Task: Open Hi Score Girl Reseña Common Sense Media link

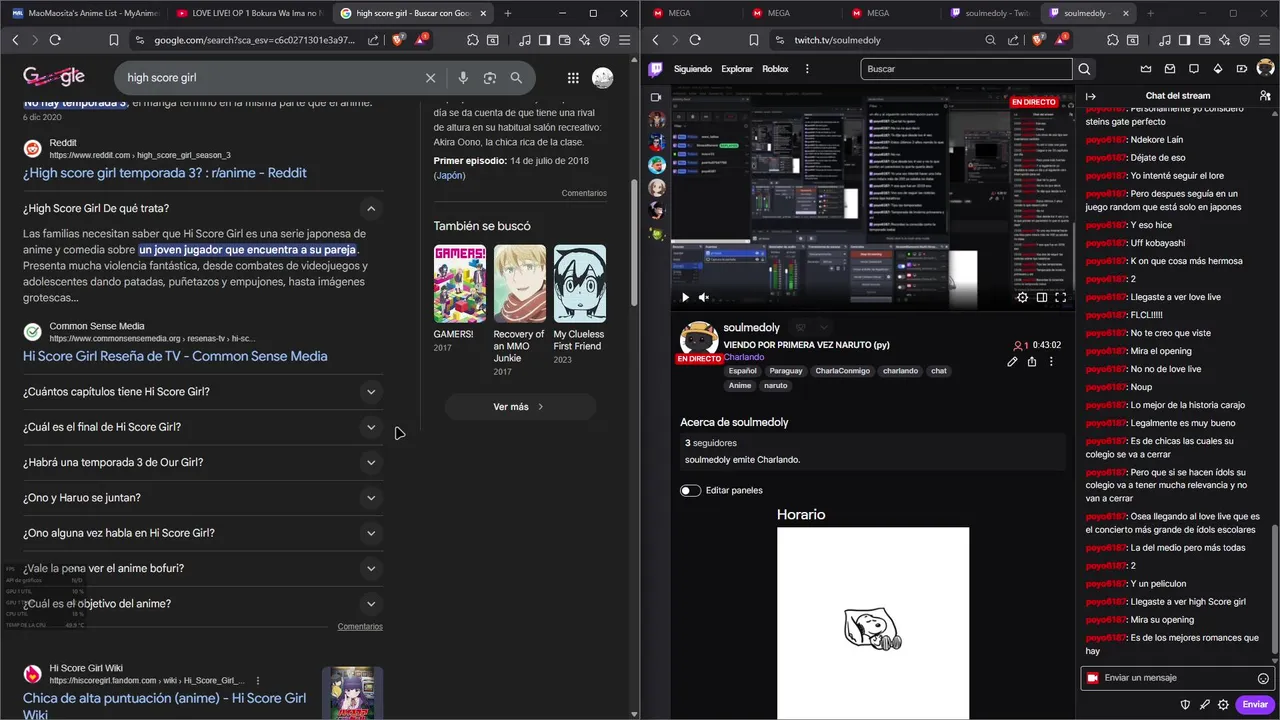Action: tap(175, 356)
